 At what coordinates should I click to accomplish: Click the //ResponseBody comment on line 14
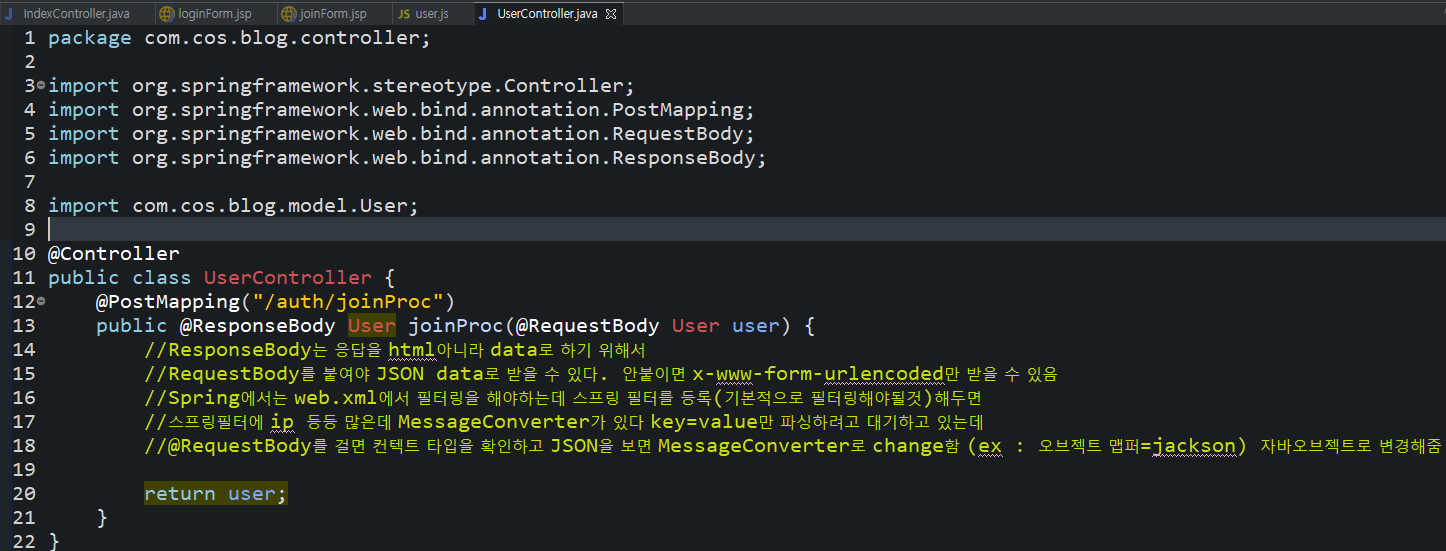coord(396,350)
